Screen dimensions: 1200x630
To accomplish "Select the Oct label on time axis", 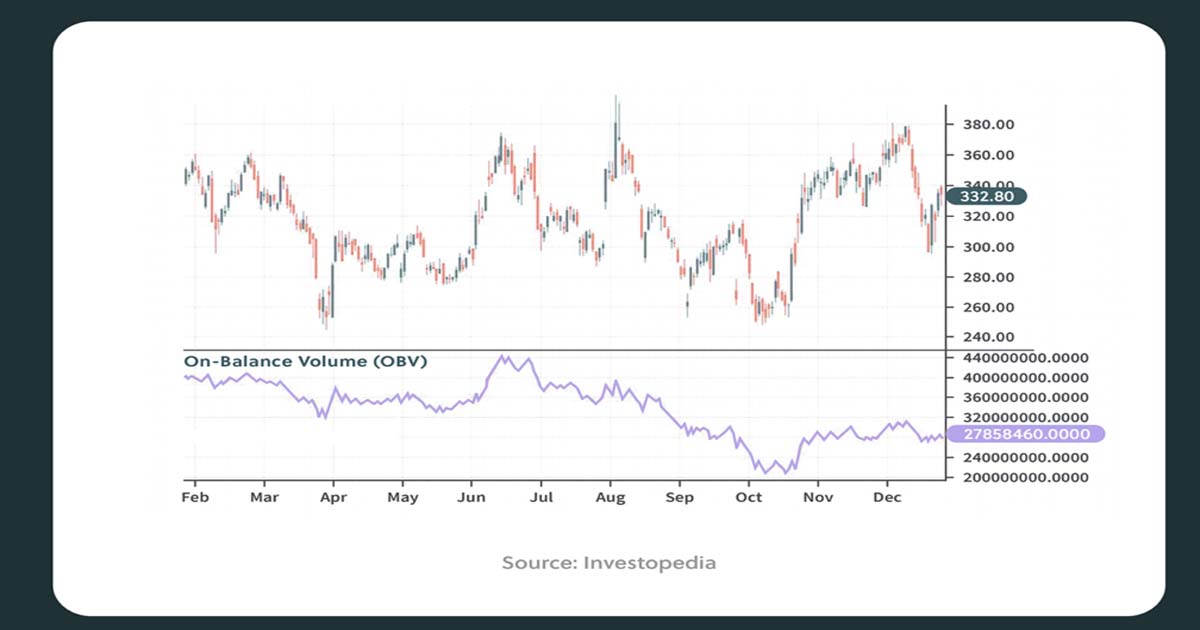I will coord(748,497).
